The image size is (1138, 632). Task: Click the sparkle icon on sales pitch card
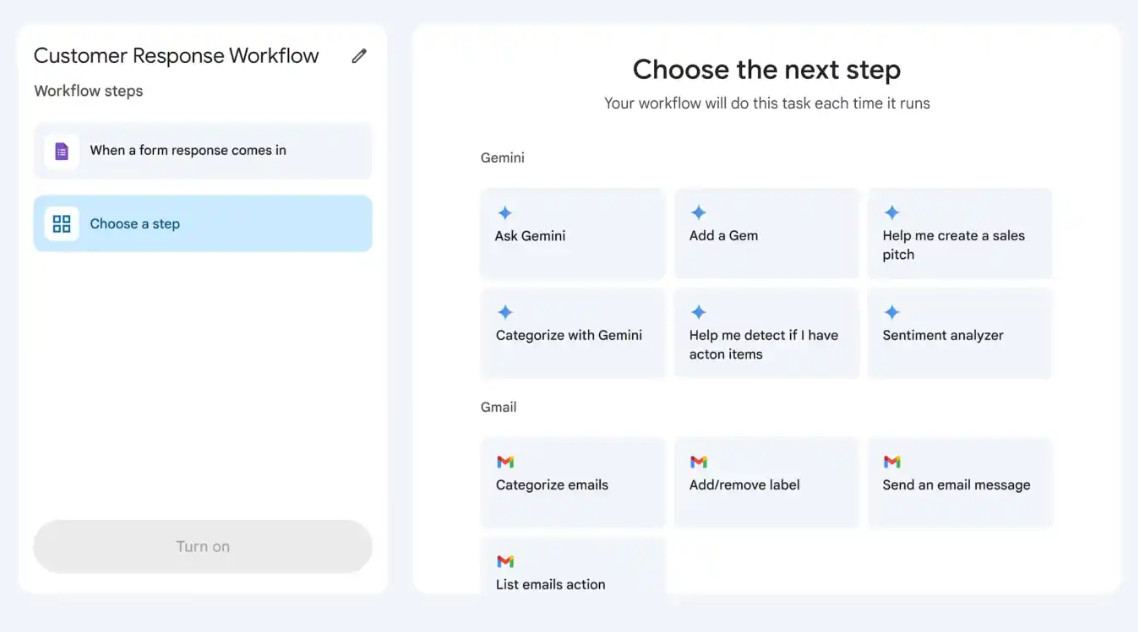(x=892, y=213)
